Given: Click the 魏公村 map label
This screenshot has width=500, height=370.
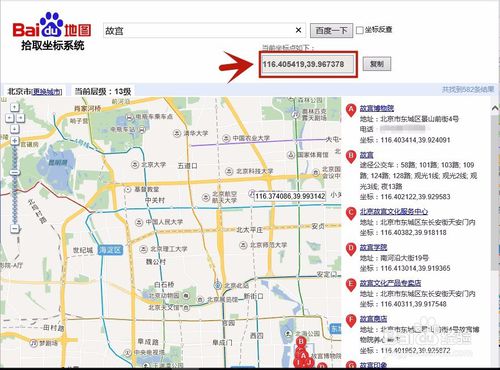Looking at the screenshot, I should pos(156,262).
